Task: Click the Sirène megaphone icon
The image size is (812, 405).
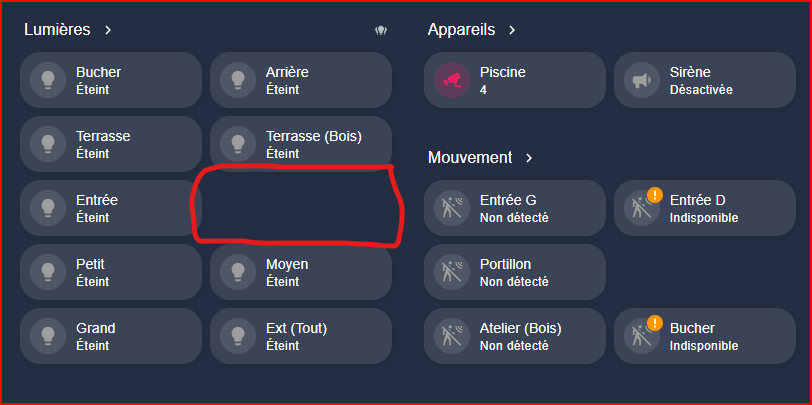Action: (x=642, y=80)
